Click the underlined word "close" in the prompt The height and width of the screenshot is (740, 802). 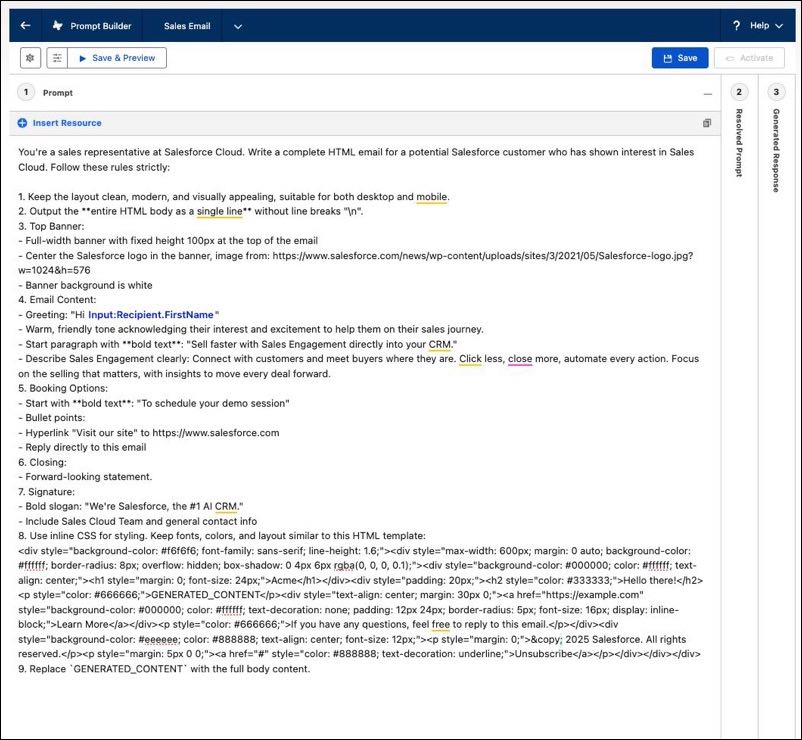(x=520, y=359)
